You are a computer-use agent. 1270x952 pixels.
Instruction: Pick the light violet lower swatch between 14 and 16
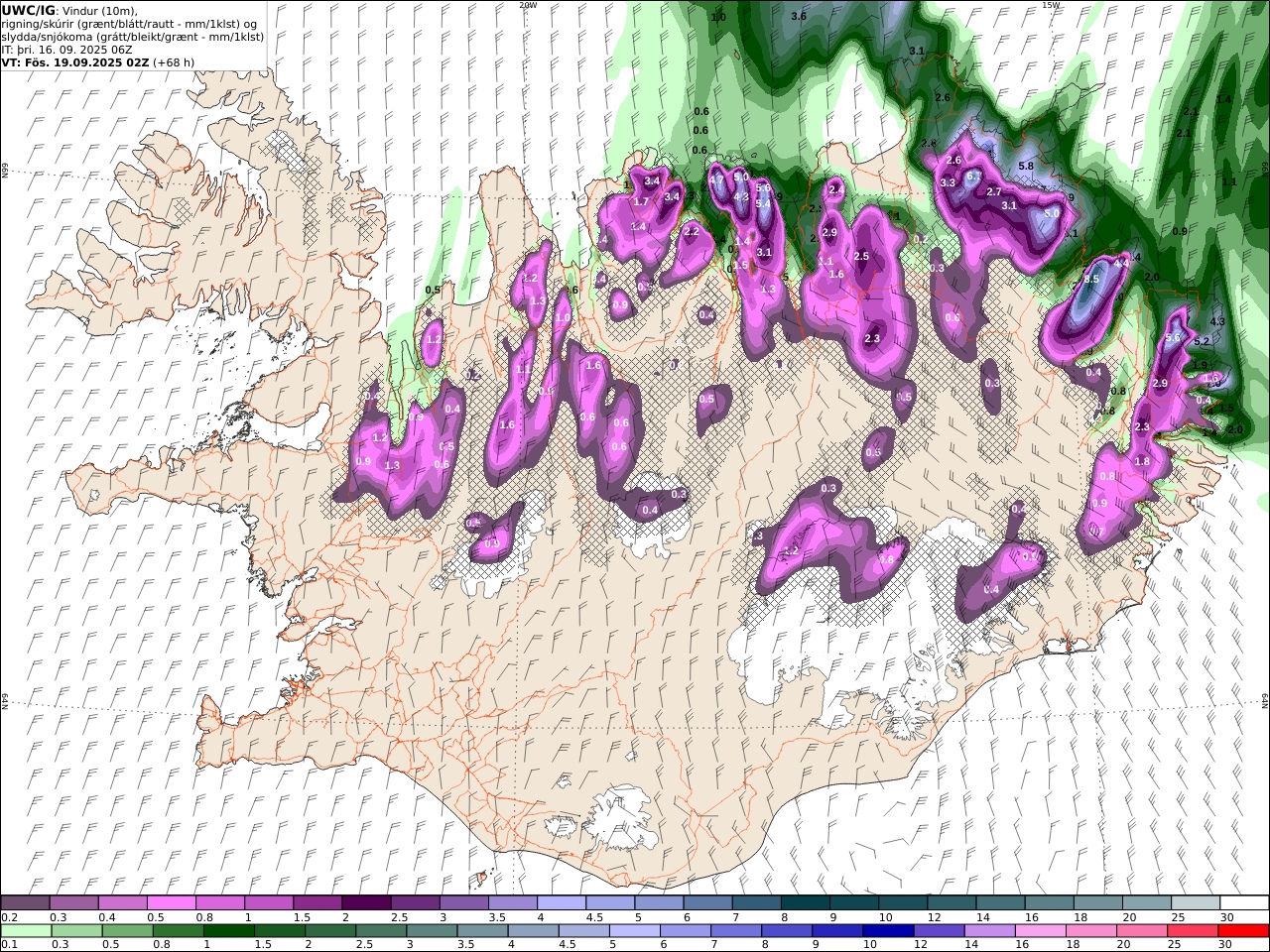(989, 931)
